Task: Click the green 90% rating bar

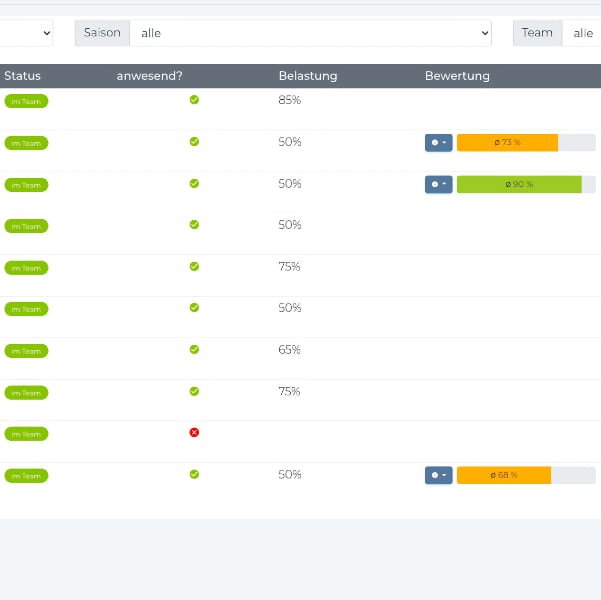Action: 519,184
